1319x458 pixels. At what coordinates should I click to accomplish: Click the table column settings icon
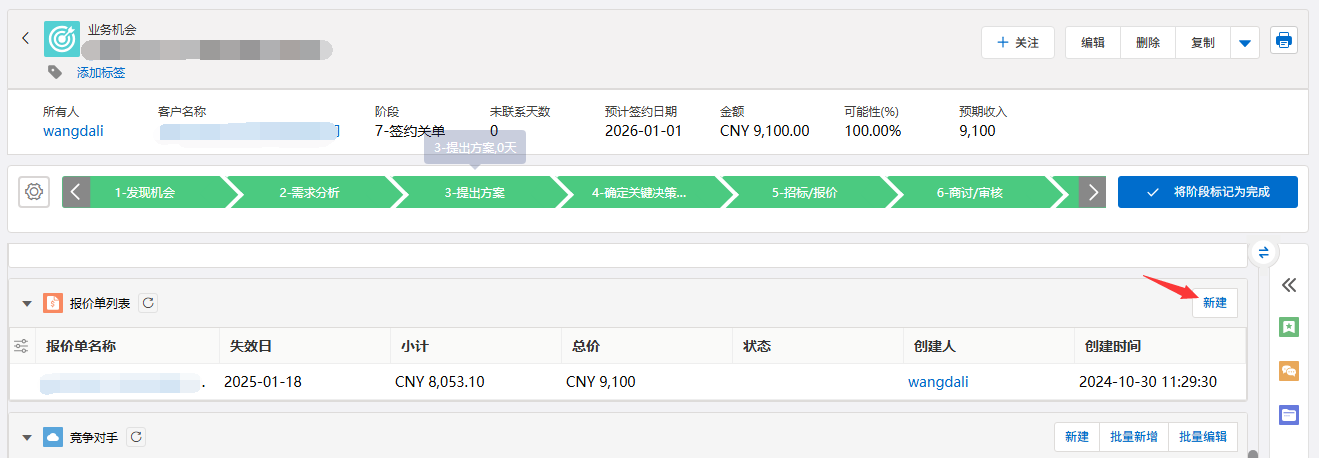[x=21, y=346]
